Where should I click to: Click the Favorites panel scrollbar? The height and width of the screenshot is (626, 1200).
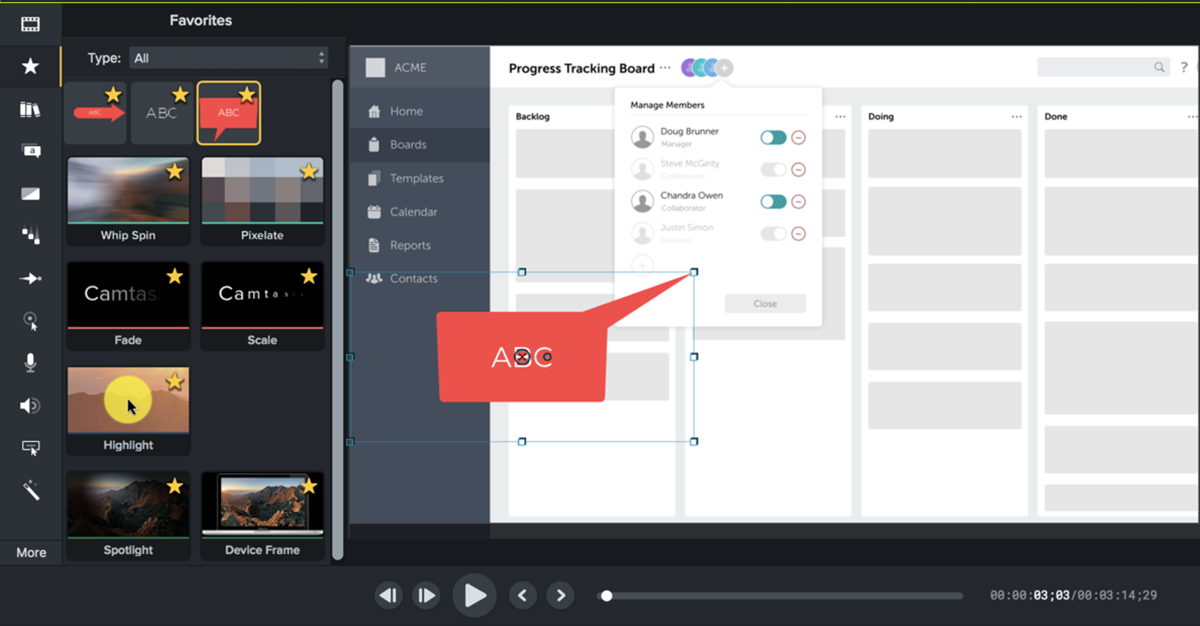(338, 320)
